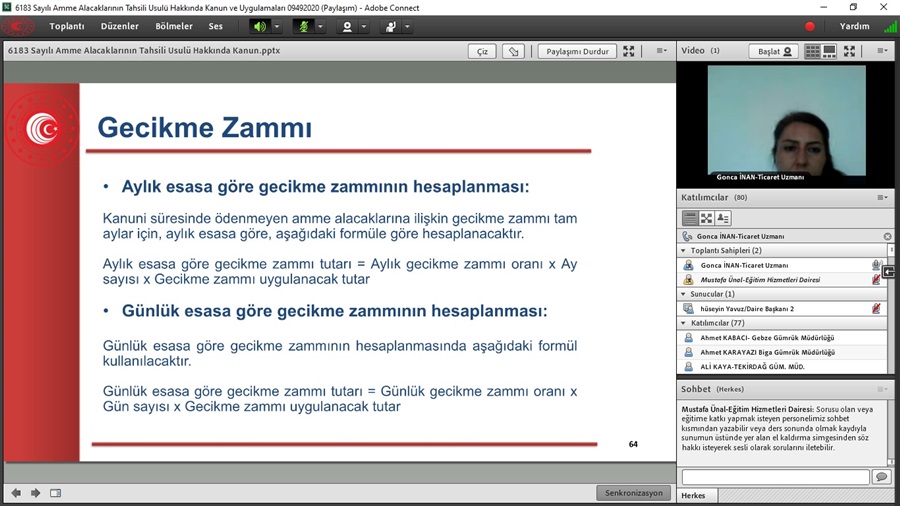
Task: Toggle the slide sidebar panel icon
Action: click(x=55, y=493)
